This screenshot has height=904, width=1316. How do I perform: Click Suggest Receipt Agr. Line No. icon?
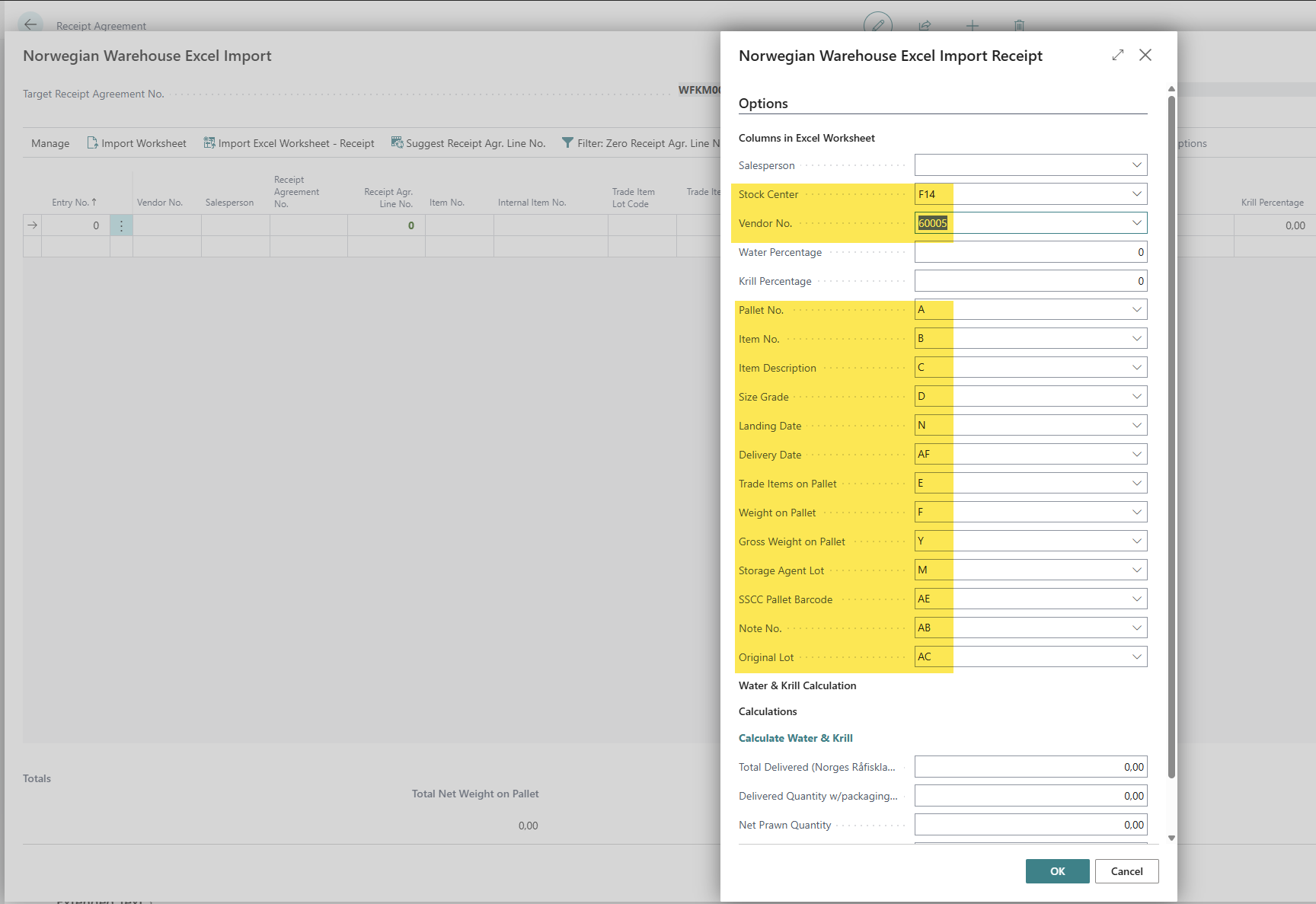[x=397, y=142]
